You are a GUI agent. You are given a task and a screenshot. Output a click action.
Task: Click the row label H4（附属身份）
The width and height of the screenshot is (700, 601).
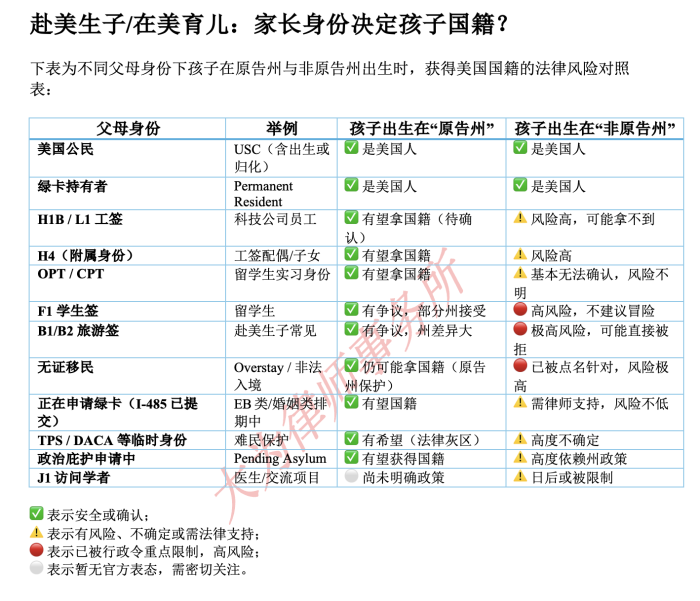pyautogui.click(x=86, y=255)
